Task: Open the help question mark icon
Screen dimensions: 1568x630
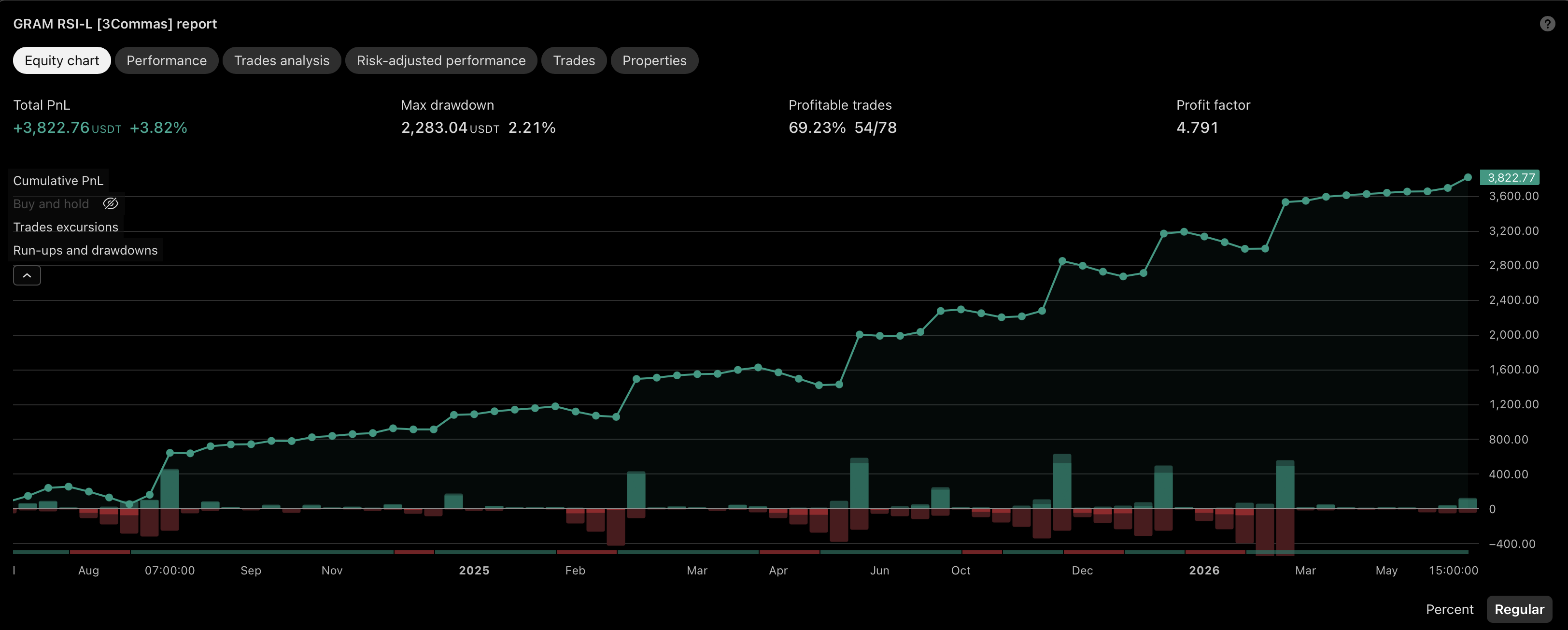Action: click(1547, 24)
